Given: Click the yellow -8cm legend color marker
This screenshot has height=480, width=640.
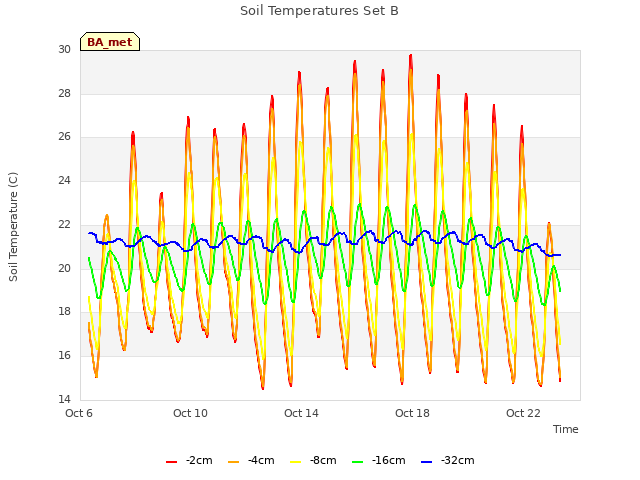Looking at the screenshot, I should tap(296, 462).
